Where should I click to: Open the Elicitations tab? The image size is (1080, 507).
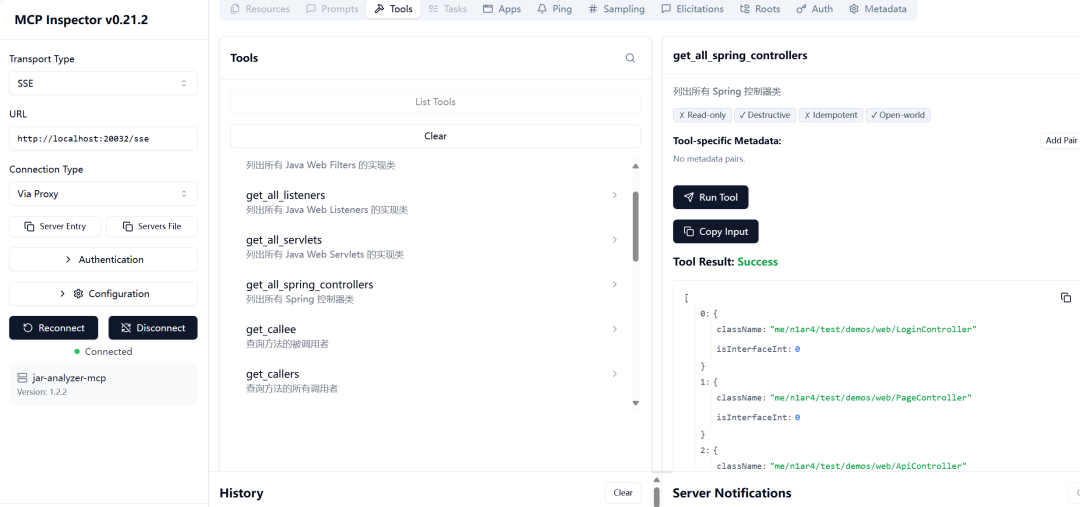(x=692, y=9)
